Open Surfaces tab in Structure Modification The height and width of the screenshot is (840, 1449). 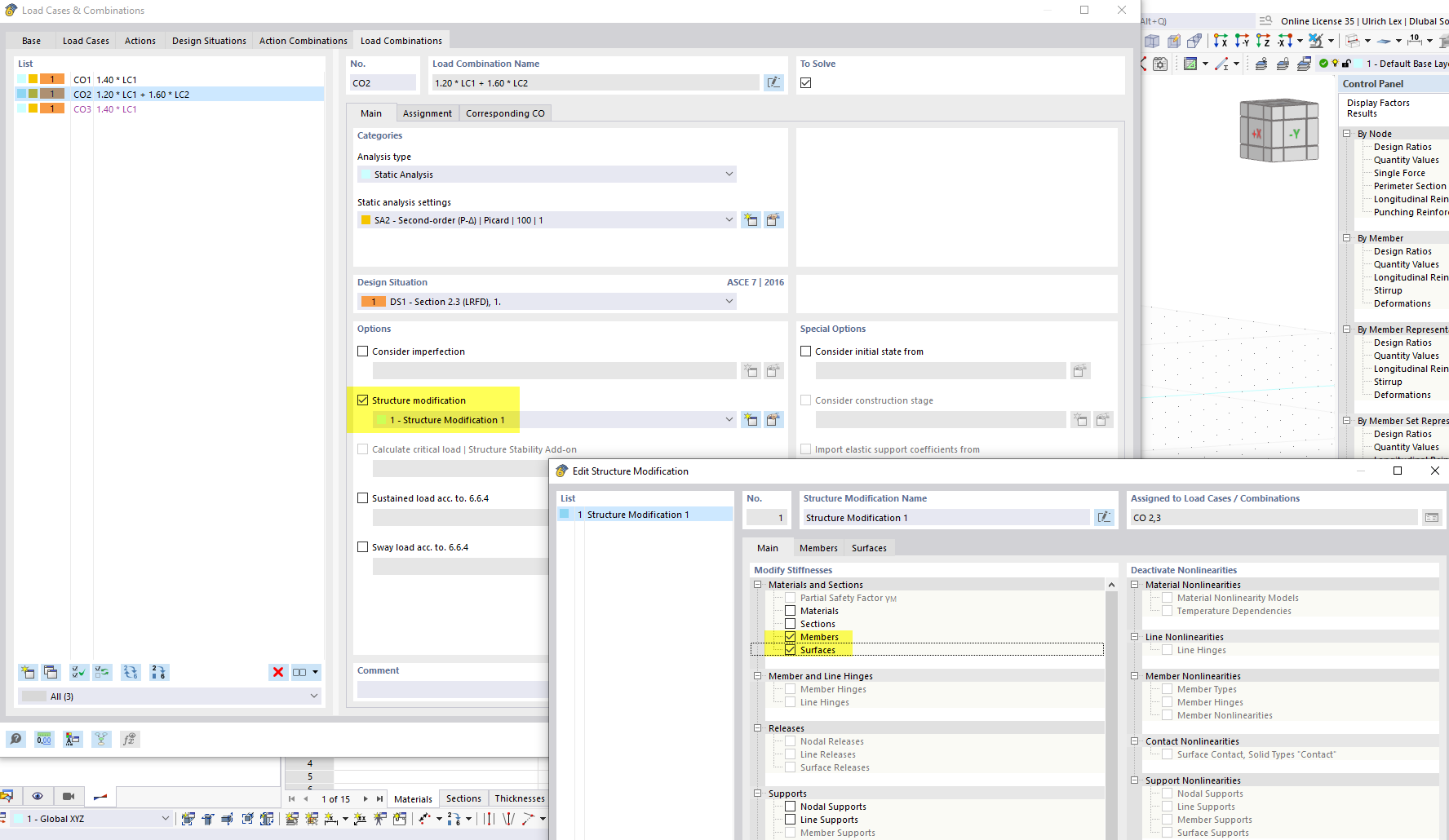(x=869, y=548)
